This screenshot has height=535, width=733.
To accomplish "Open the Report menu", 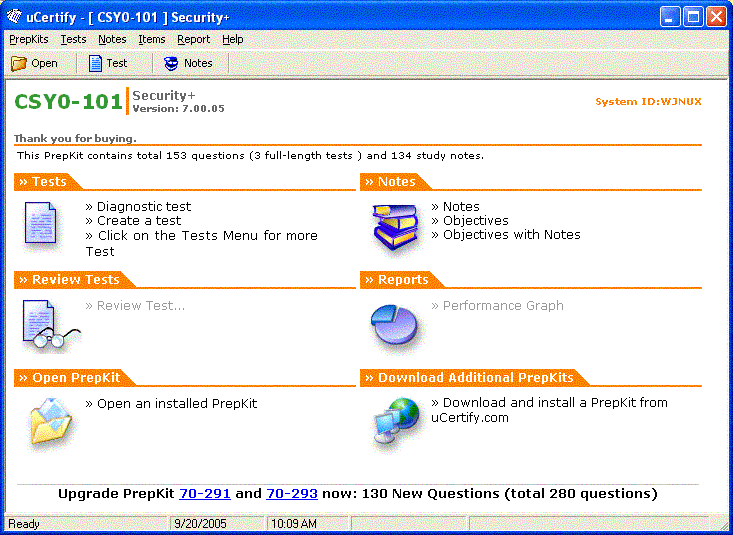I will tap(194, 39).
